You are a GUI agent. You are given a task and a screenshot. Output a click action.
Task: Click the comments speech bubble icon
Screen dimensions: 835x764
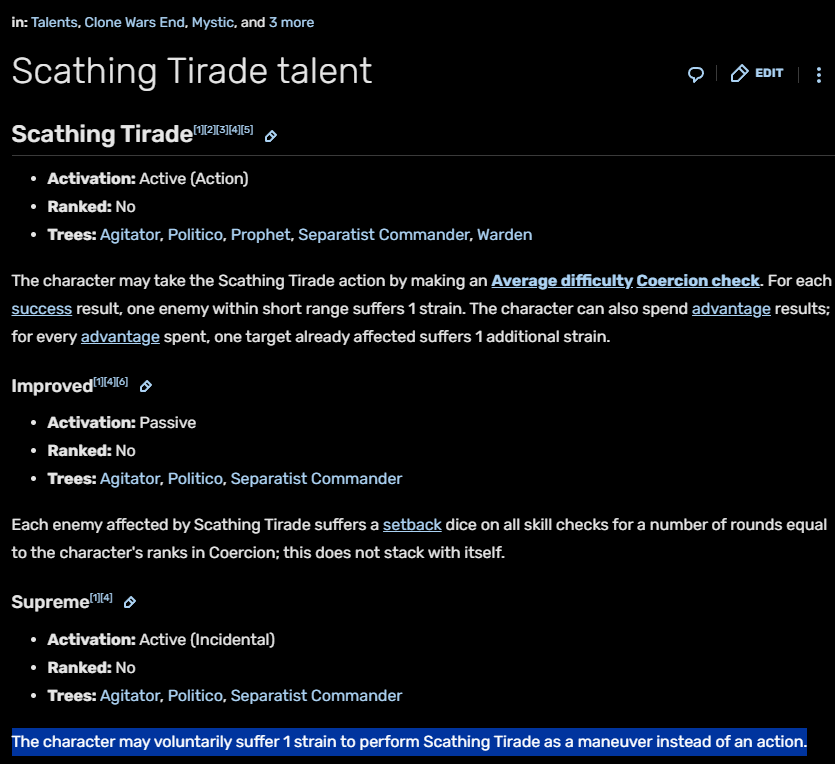pyautogui.click(x=696, y=74)
